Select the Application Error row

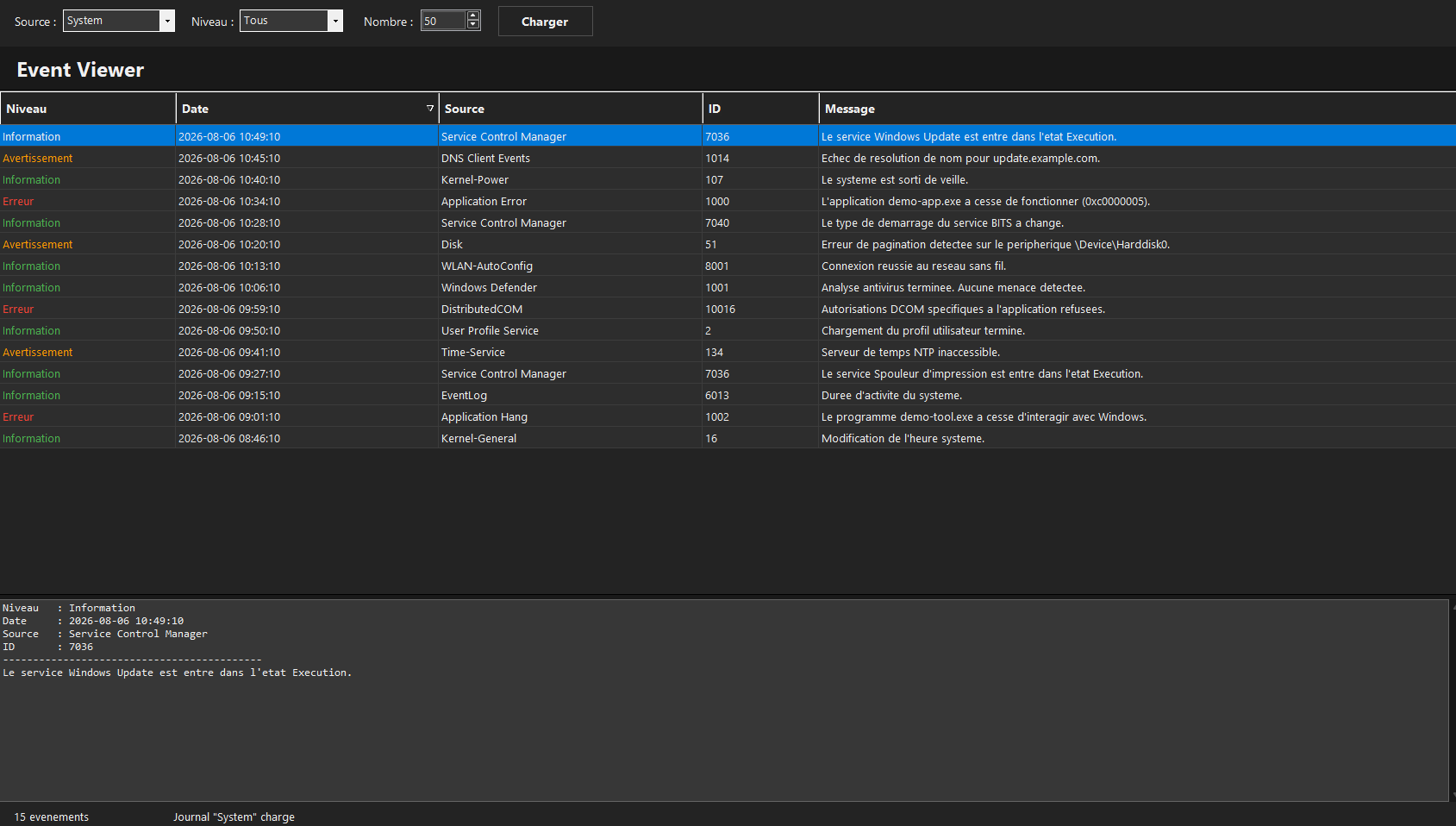[x=728, y=201]
